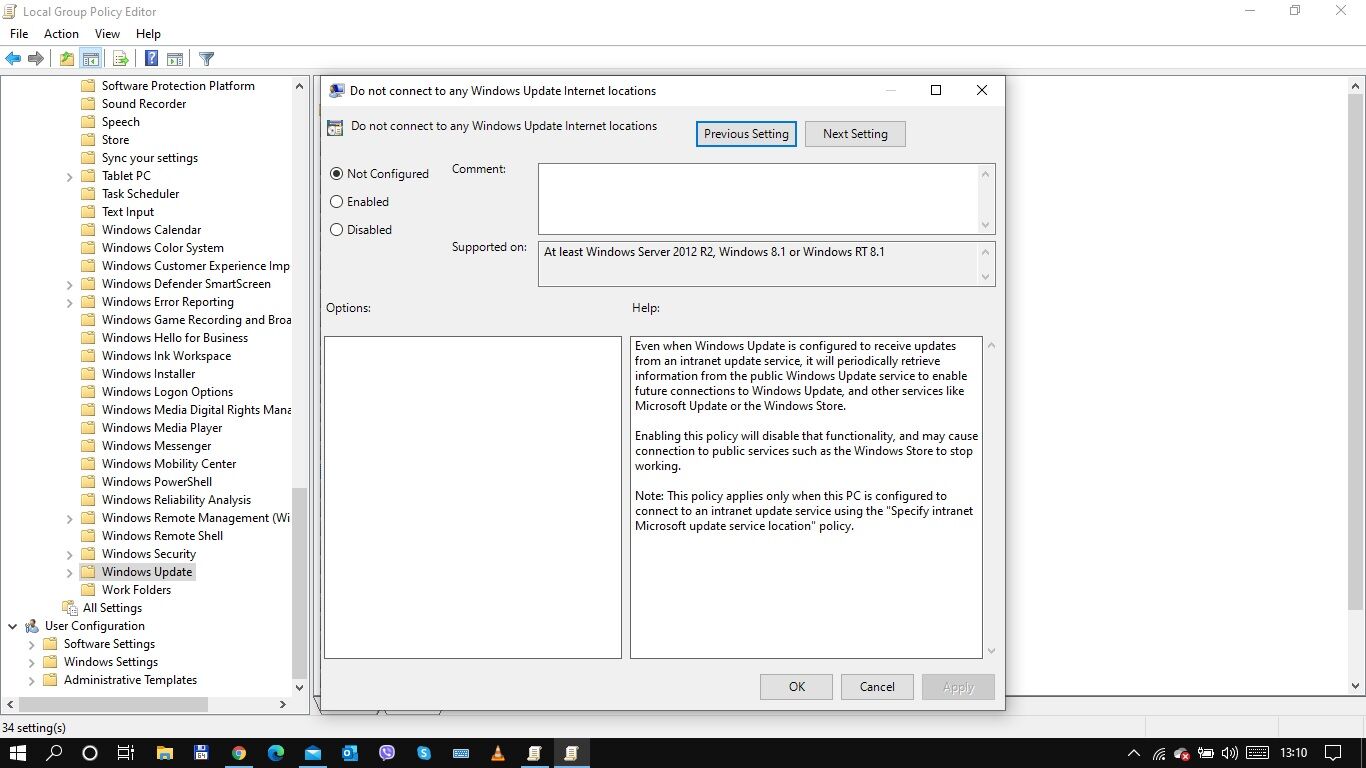Open the Action Center notification icon
1366x768 pixels.
click(x=1333, y=753)
